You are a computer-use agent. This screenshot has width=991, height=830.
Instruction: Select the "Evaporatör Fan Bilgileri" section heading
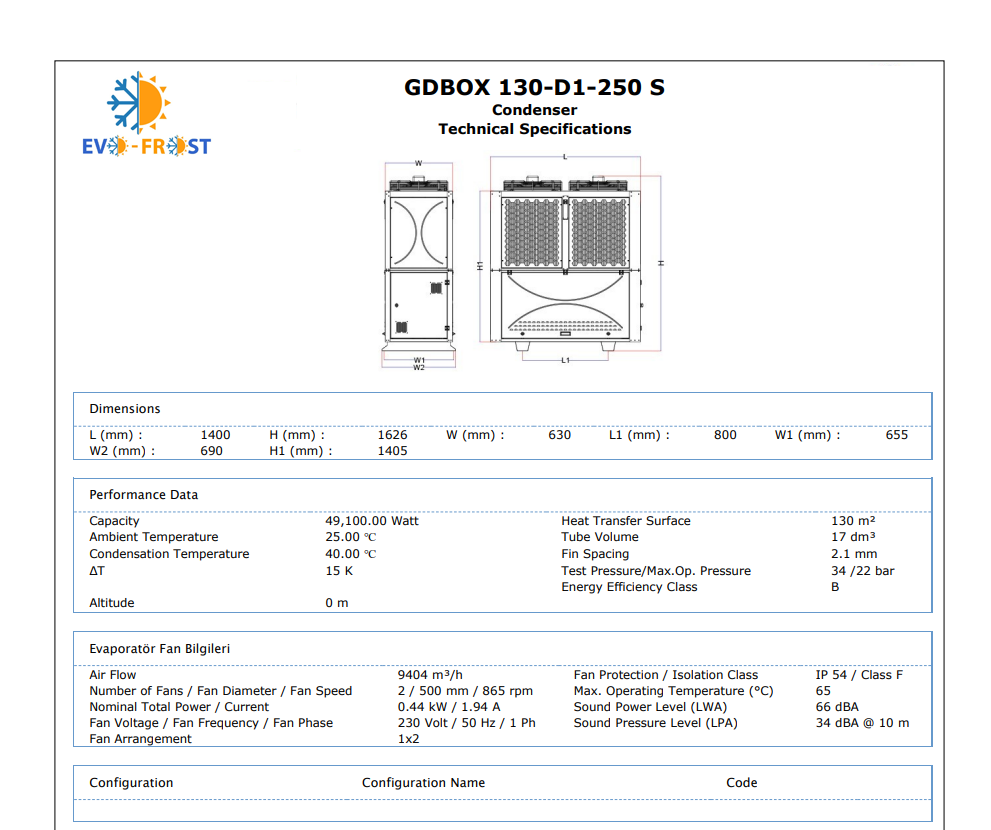click(159, 649)
